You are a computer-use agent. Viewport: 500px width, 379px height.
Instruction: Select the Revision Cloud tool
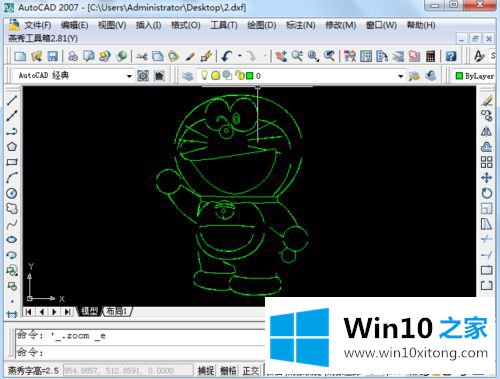[12, 209]
